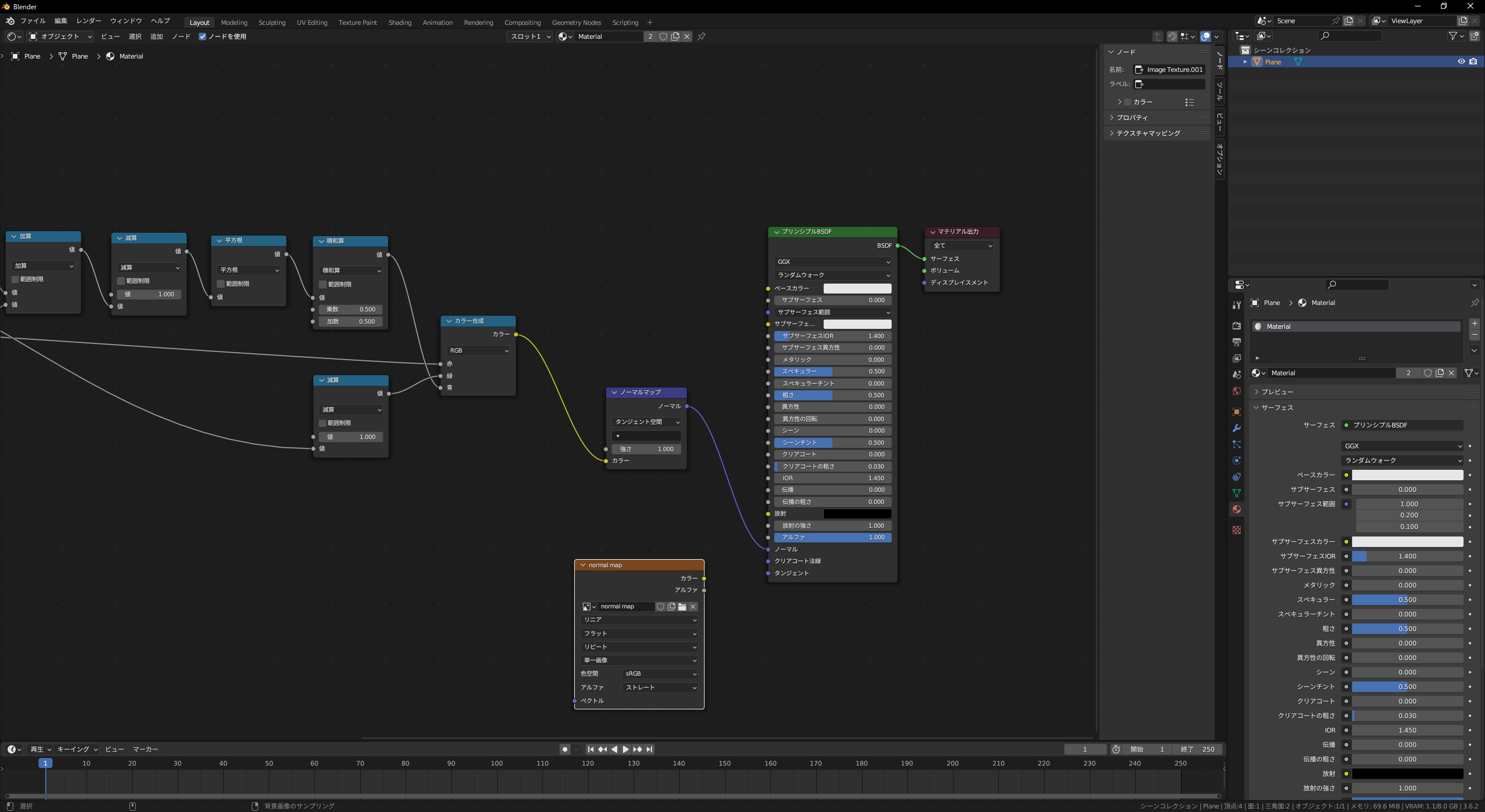Enable the clamp checkbox in the square-root (平方根) node
The width and height of the screenshot is (1485, 812).
pos(221,284)
